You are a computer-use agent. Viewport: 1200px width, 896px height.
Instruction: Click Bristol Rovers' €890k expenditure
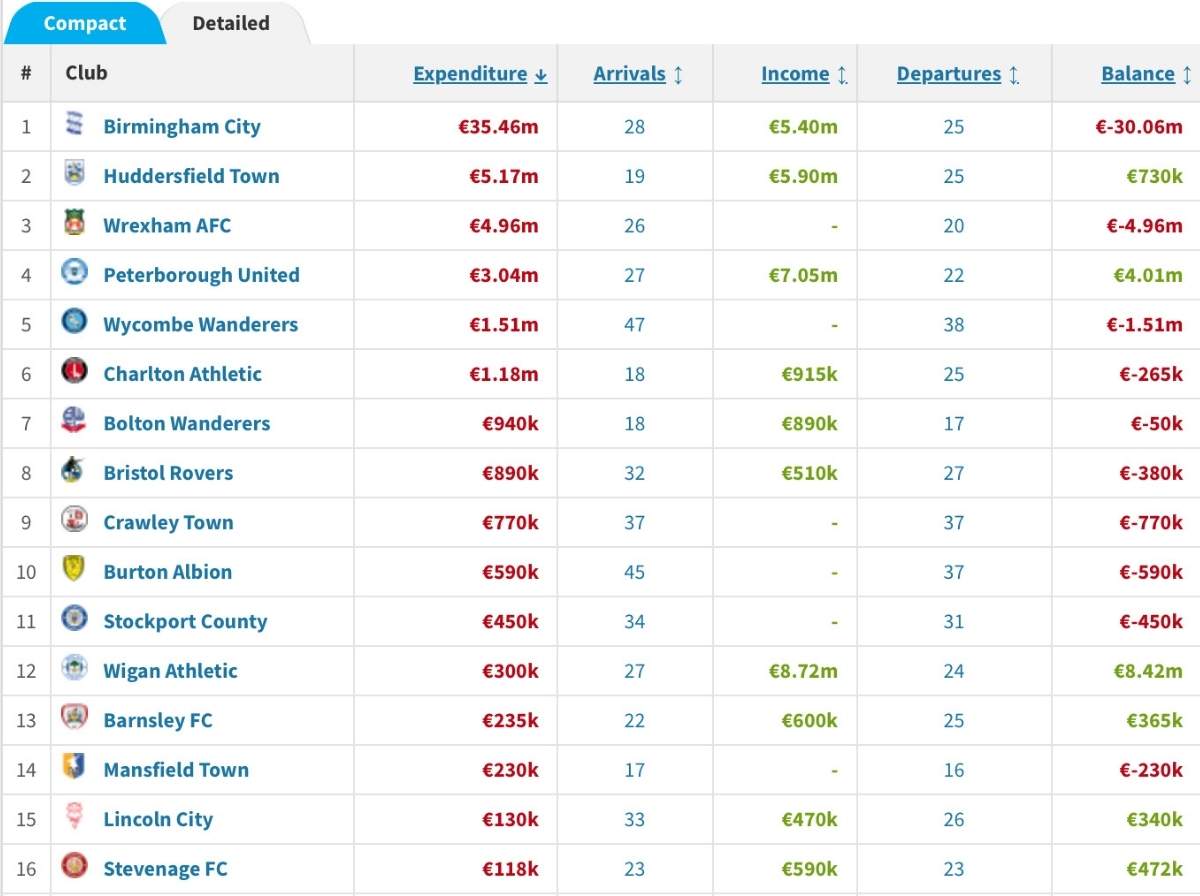click(x=509, y=473)
